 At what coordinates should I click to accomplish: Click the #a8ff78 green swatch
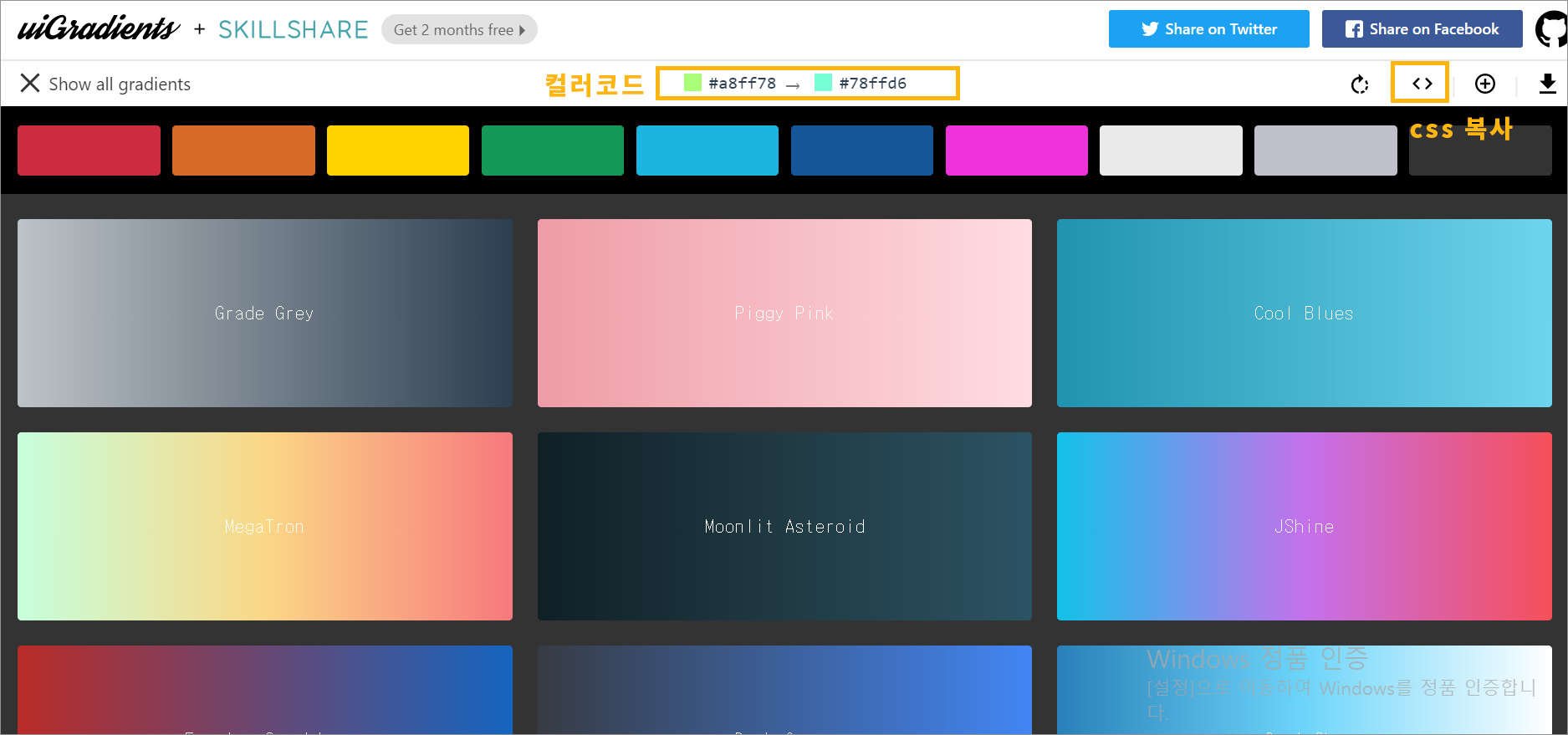coord(692,83)
